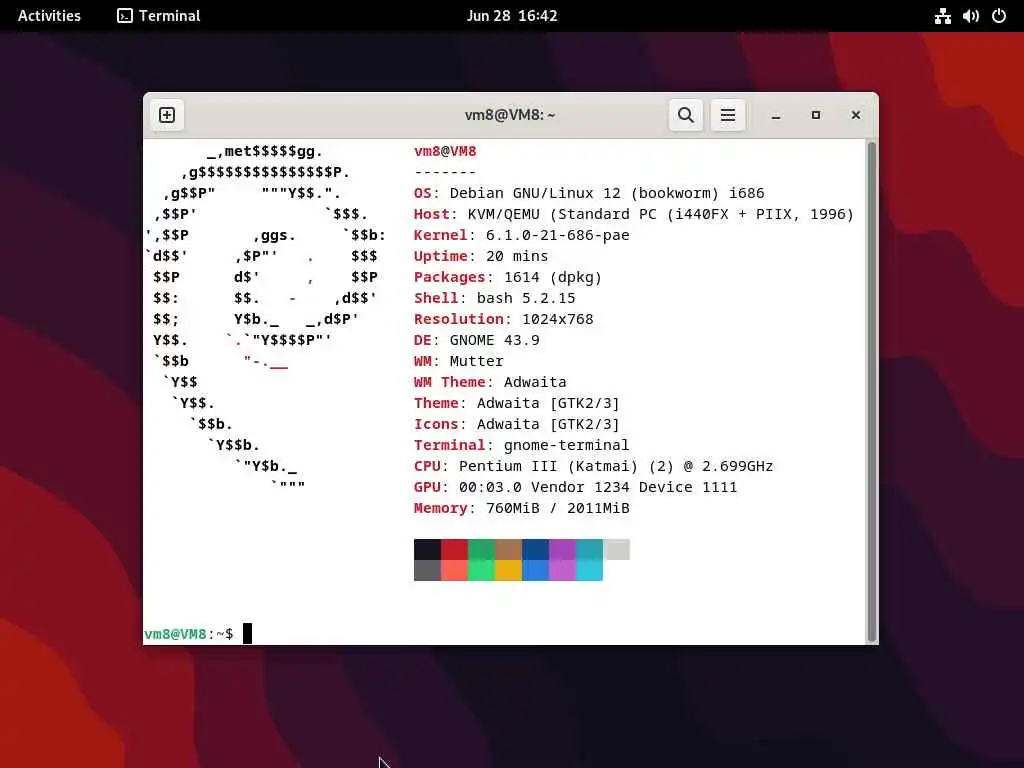Viewport: 1024px width, 768px height.
Task: Click the 'OS' line showing Debian GNU/Linux 12
Action: pos(589,193)
